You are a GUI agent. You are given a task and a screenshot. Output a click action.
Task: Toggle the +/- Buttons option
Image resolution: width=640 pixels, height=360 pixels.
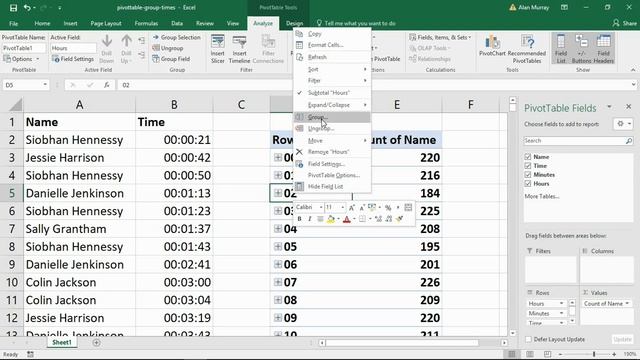(581, 49)
